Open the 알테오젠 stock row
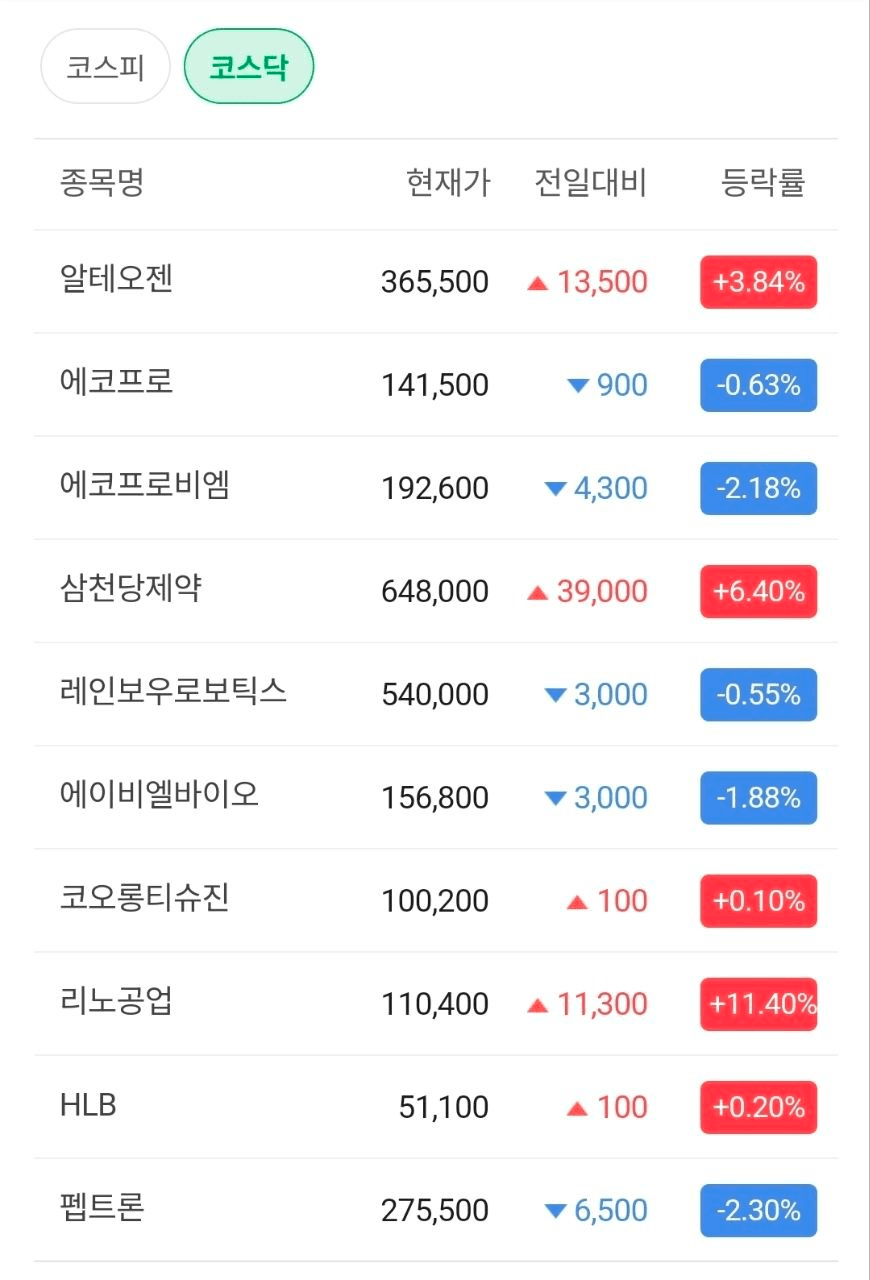The image size is (870, 1280). (x=117, y=279)
